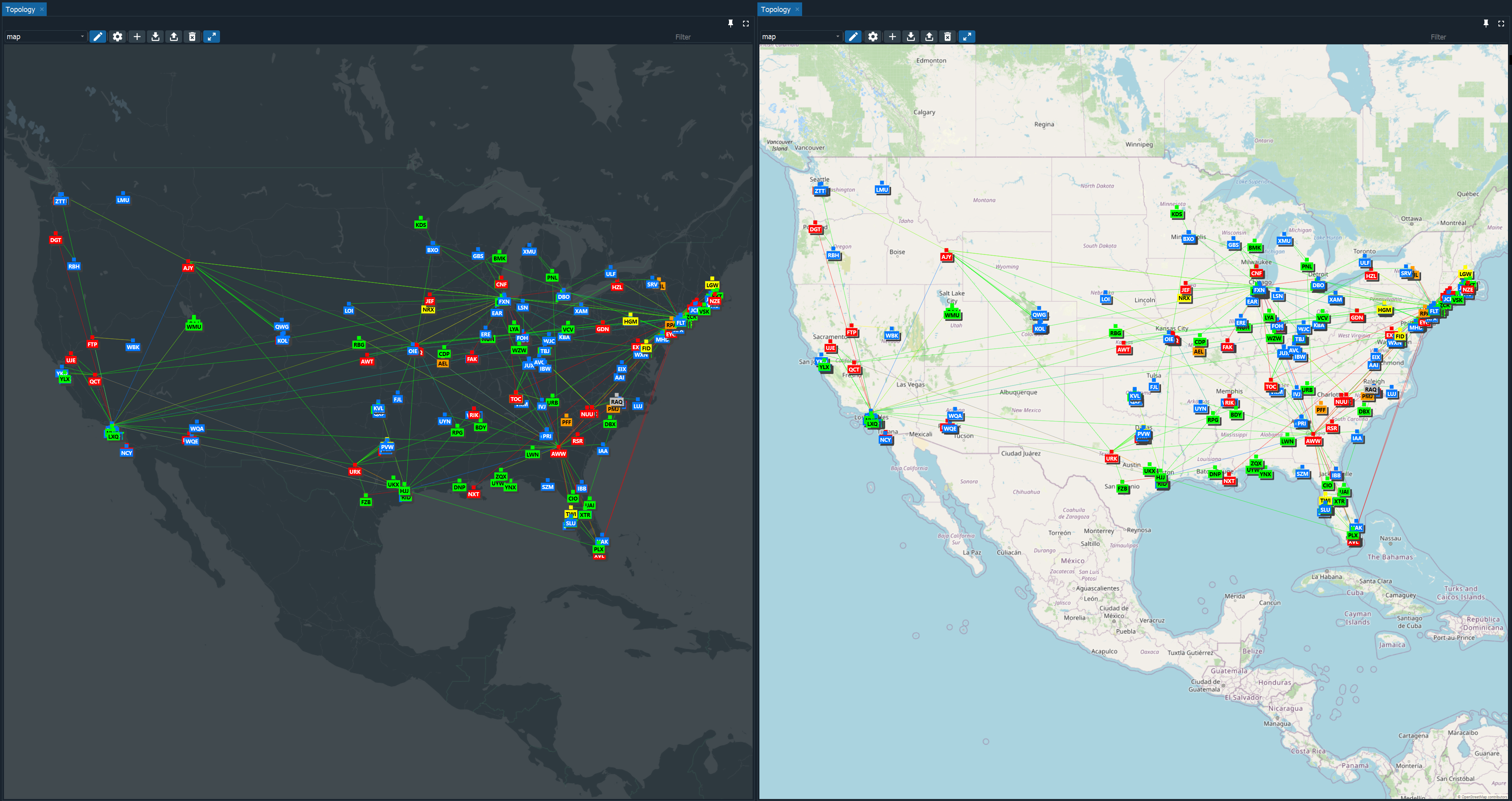The image size is (1512, 801).
Task: Select LGW node on left dark map
Action: (712, 285)
